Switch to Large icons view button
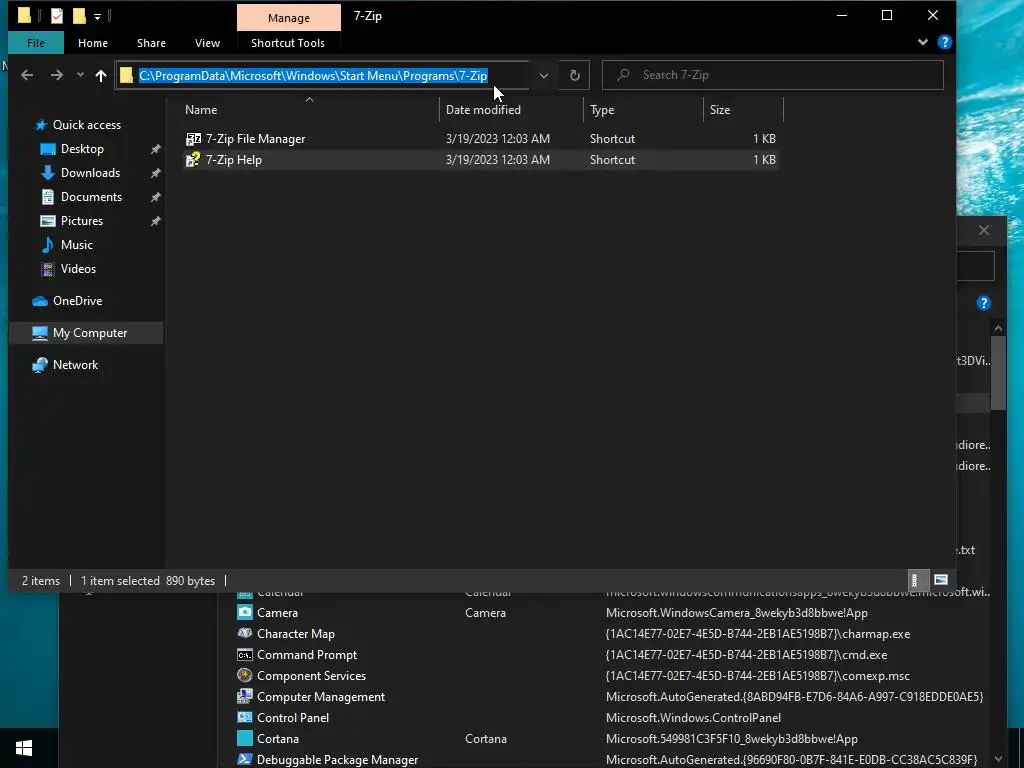The height and width of the screenshot is (768, 1024). point(940,580)
